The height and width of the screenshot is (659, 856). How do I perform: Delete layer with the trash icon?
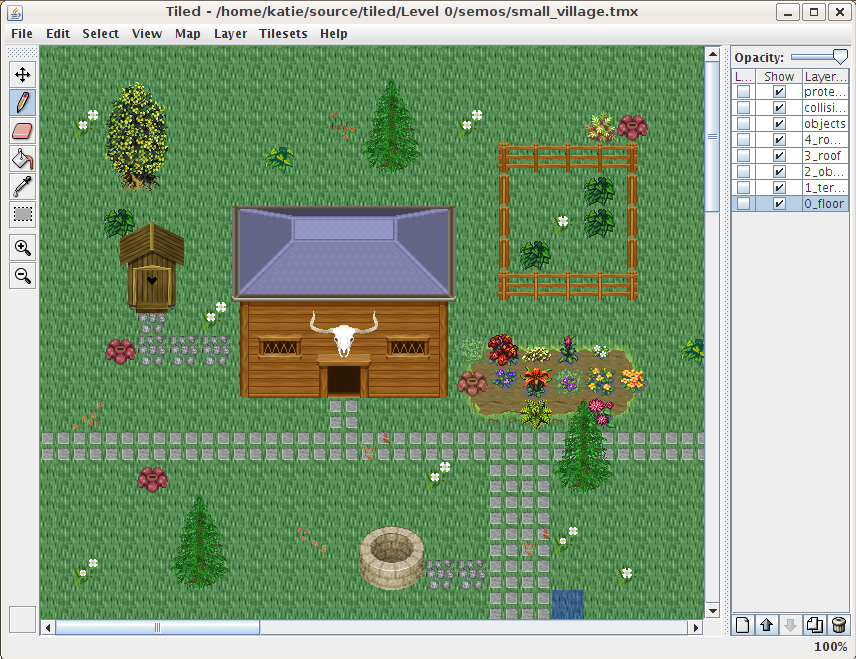838,625
